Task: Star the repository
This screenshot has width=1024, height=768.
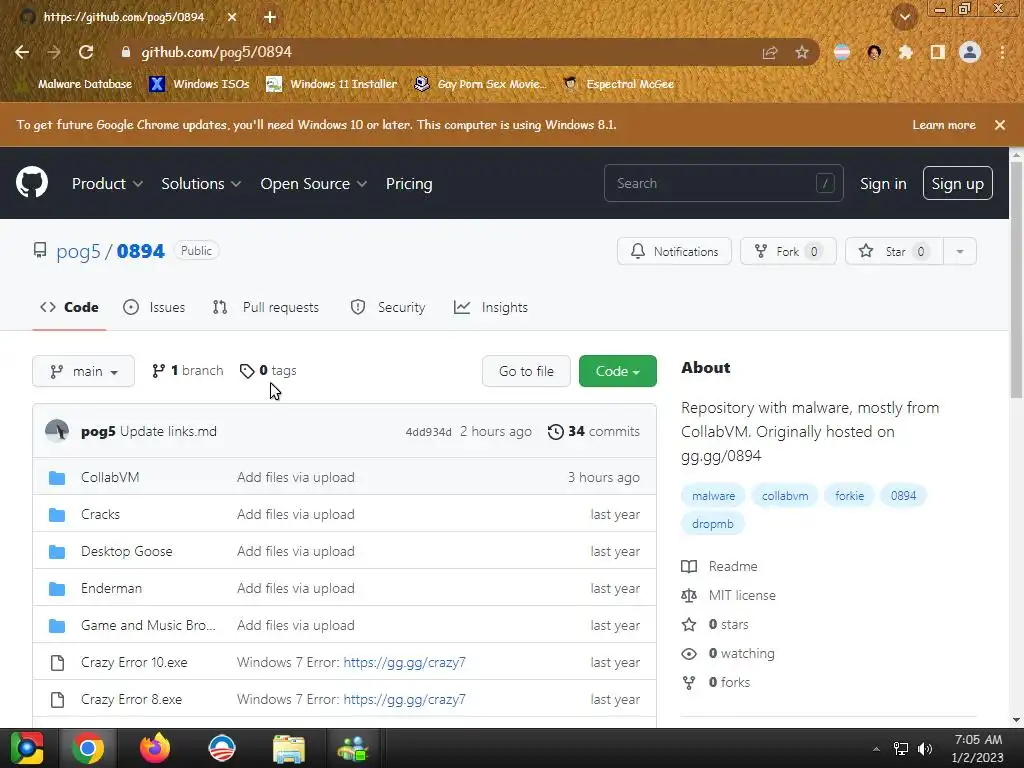Action: pos(894,251)
